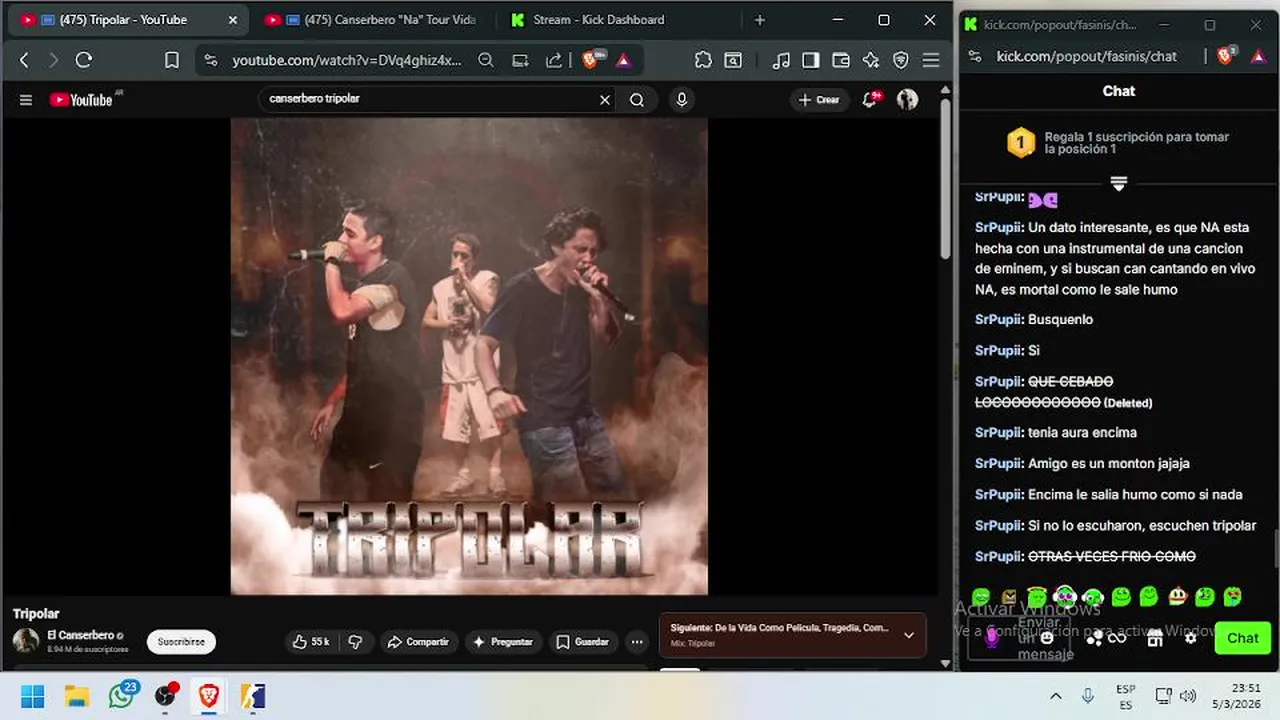The width and height of the screenshot is (1280, 720).
Task: Click the Compartir button
Action: click(418, 642)
